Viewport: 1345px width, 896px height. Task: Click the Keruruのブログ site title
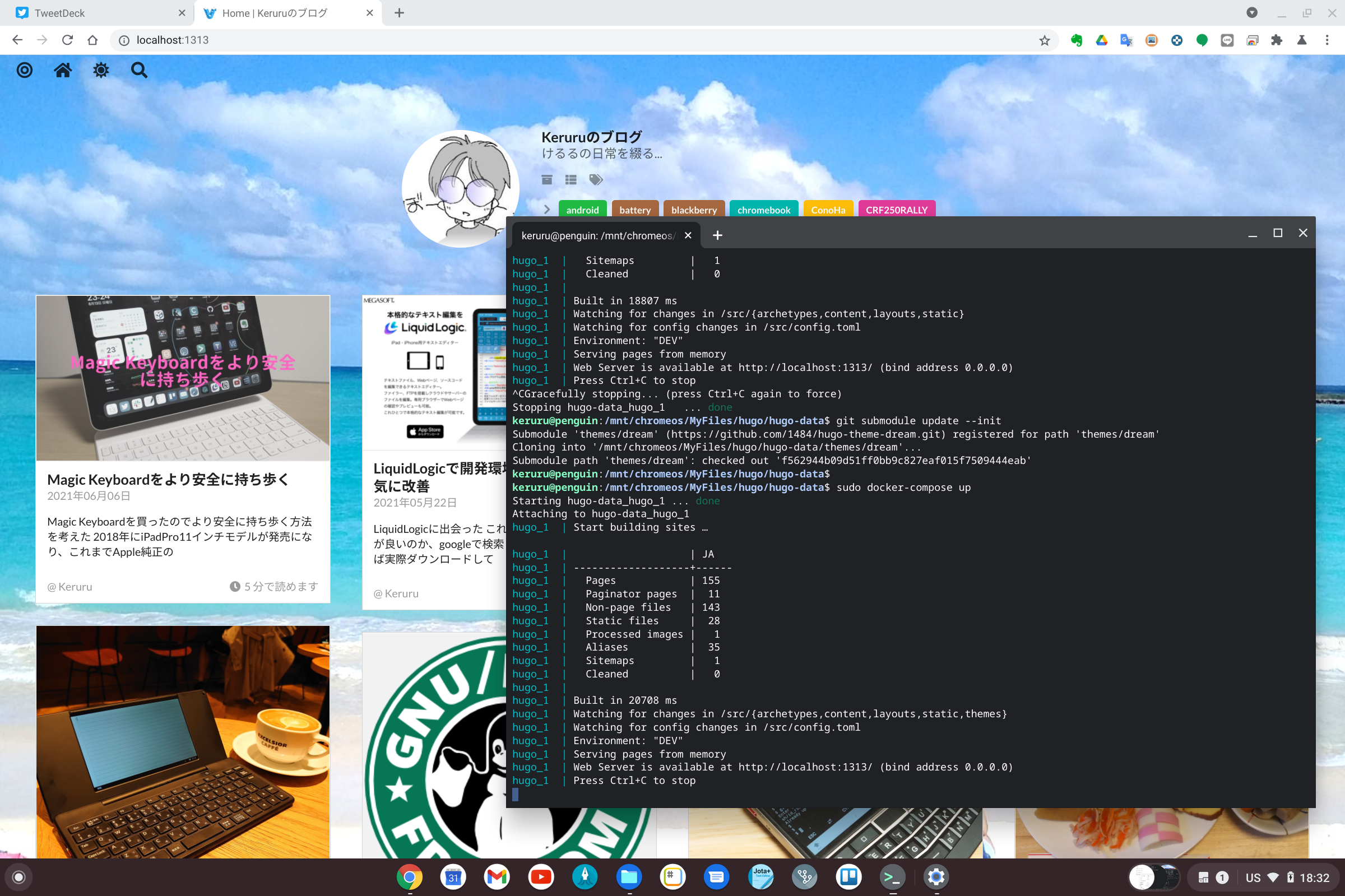tap(591, 137)
